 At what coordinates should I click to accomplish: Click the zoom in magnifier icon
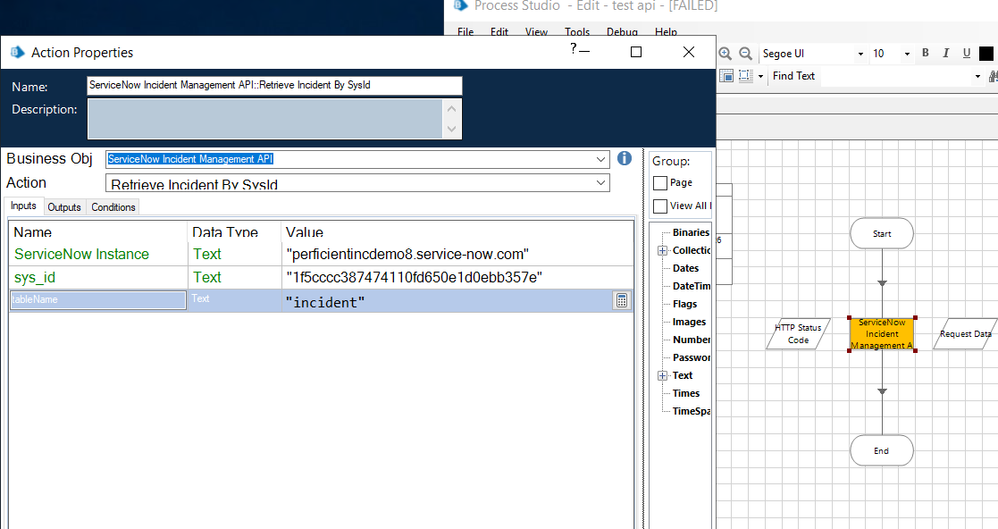point(725,53)
